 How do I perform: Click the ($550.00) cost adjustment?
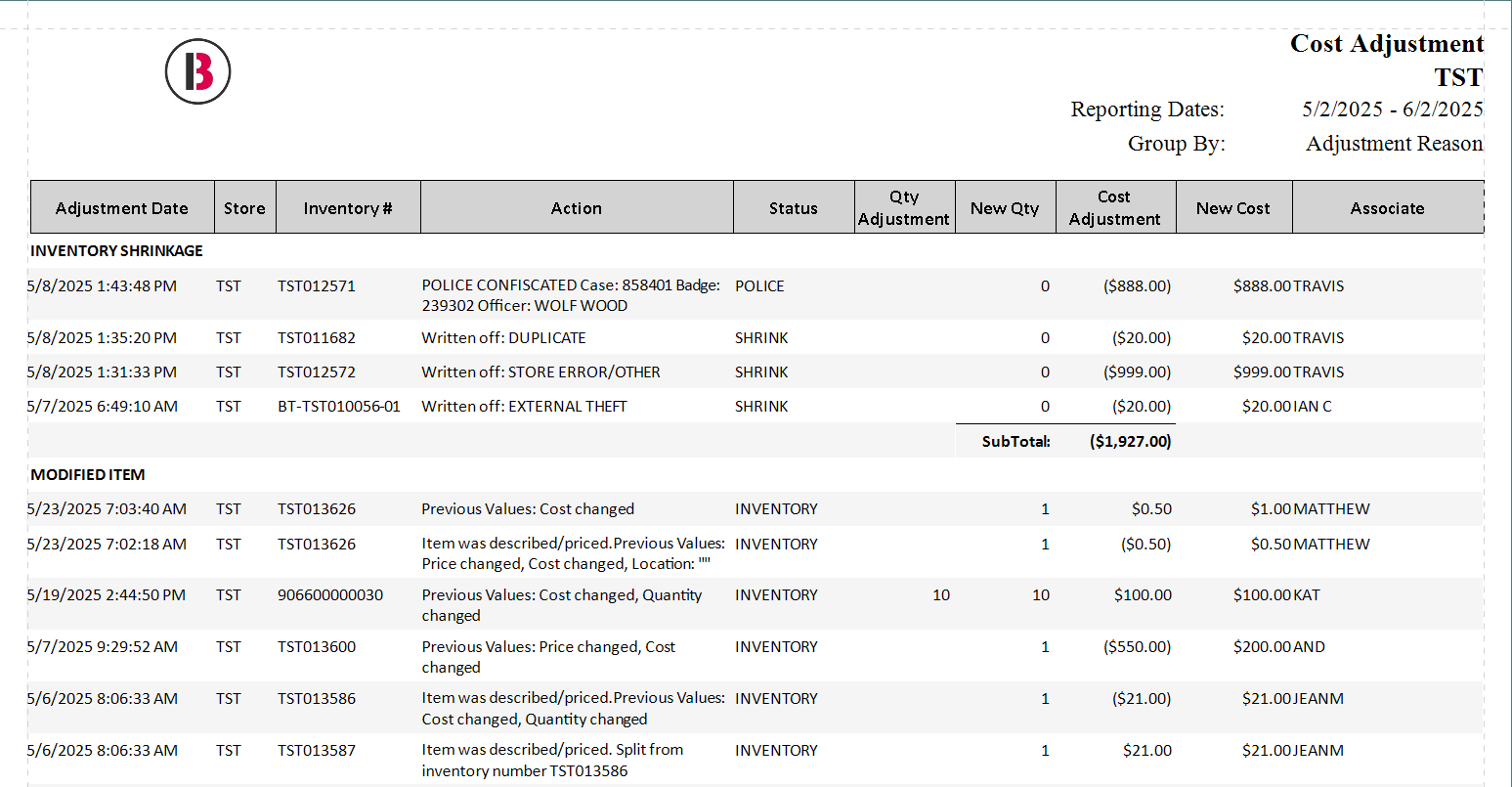(x=1137, y=646)
